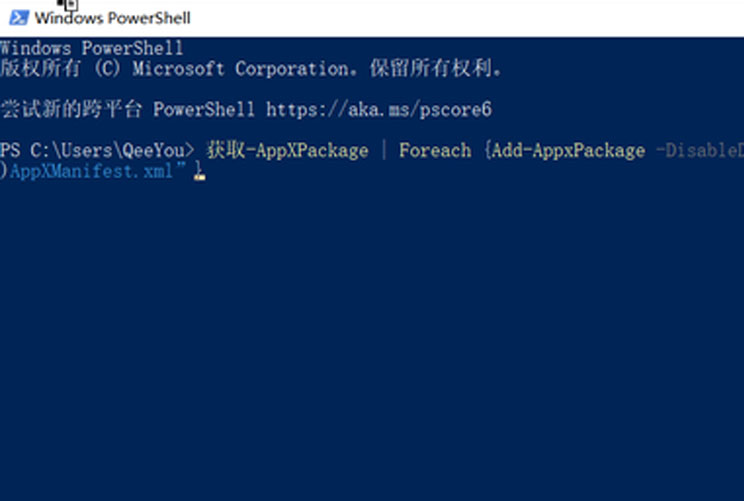
Task: Click the Foreach keyword in the command
Action: (435, 150)
